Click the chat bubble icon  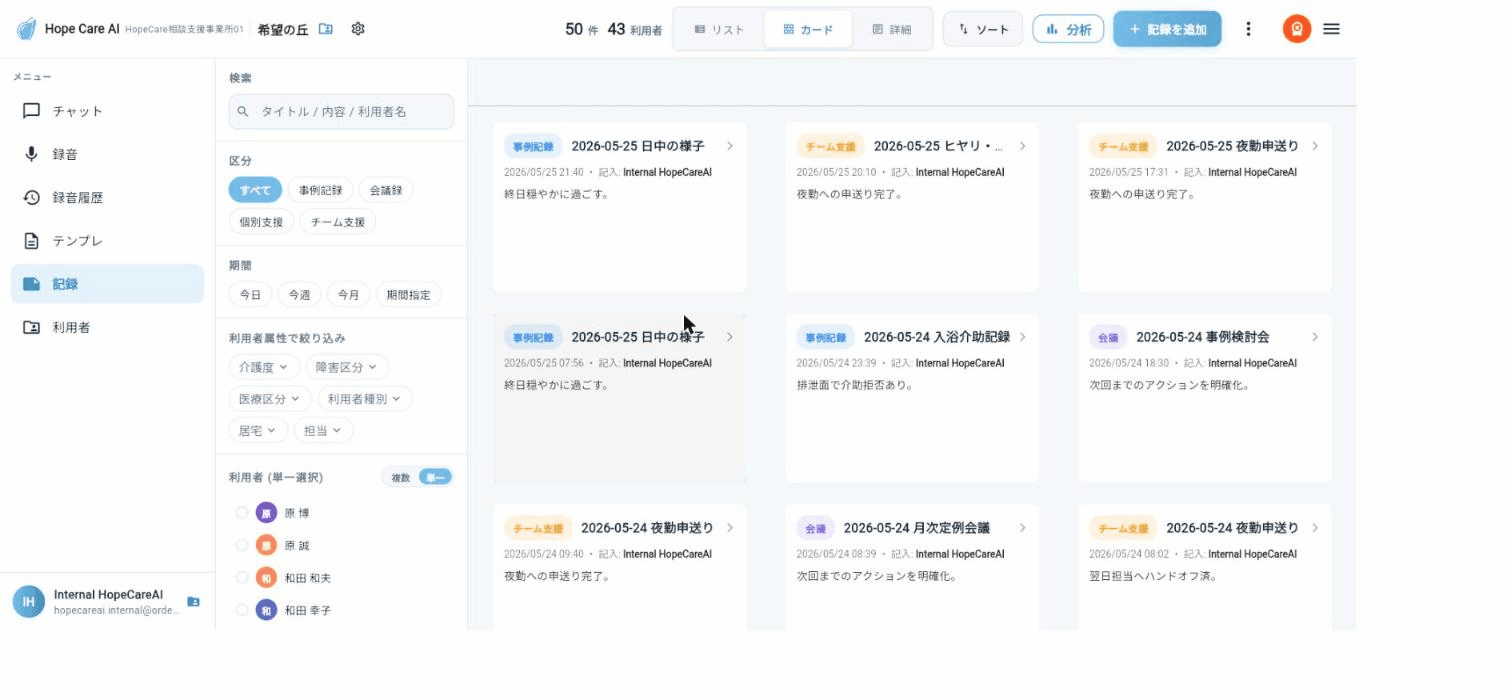32,111
